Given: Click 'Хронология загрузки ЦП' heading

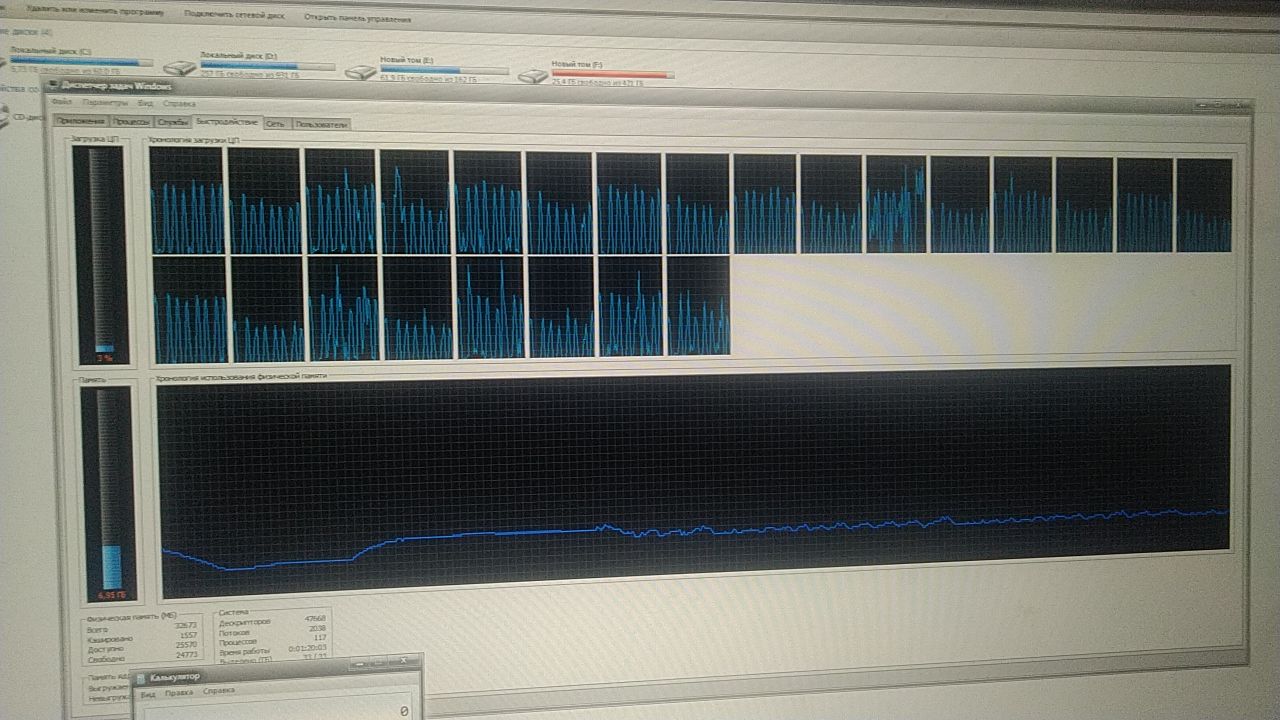Looking at the screenshot, I should 194,141.
